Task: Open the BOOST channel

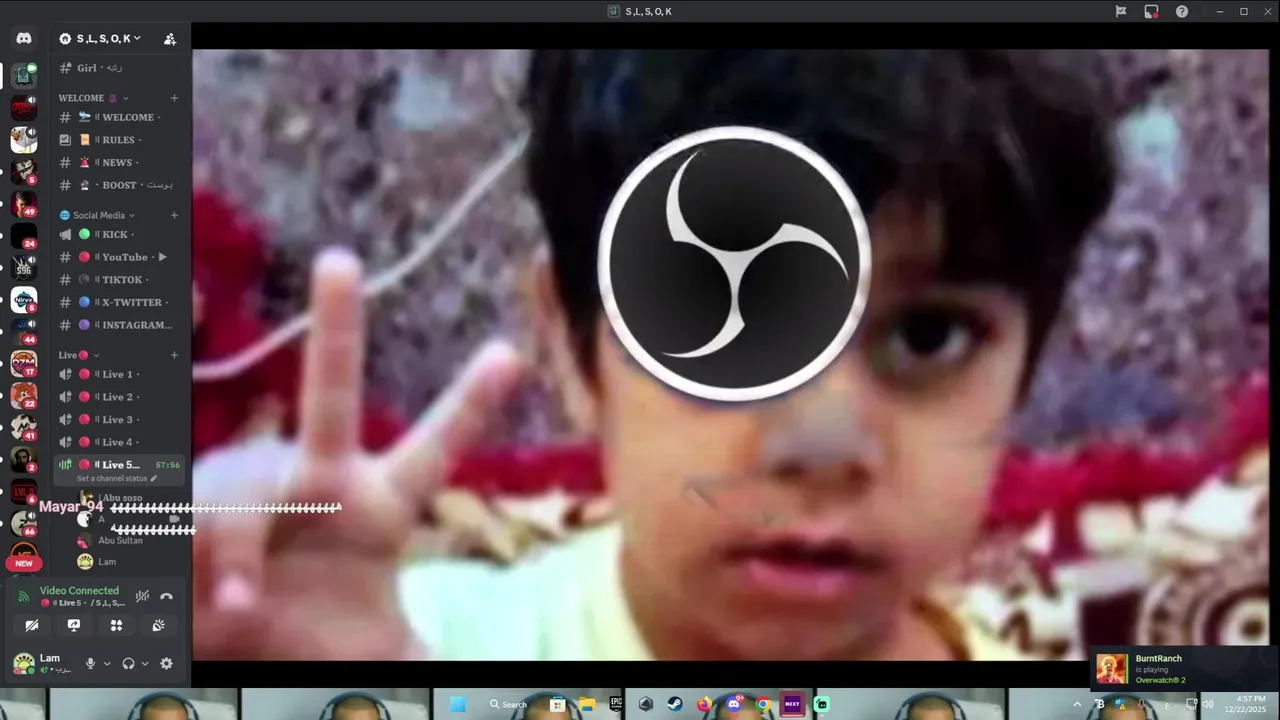Action: (118, 185)
